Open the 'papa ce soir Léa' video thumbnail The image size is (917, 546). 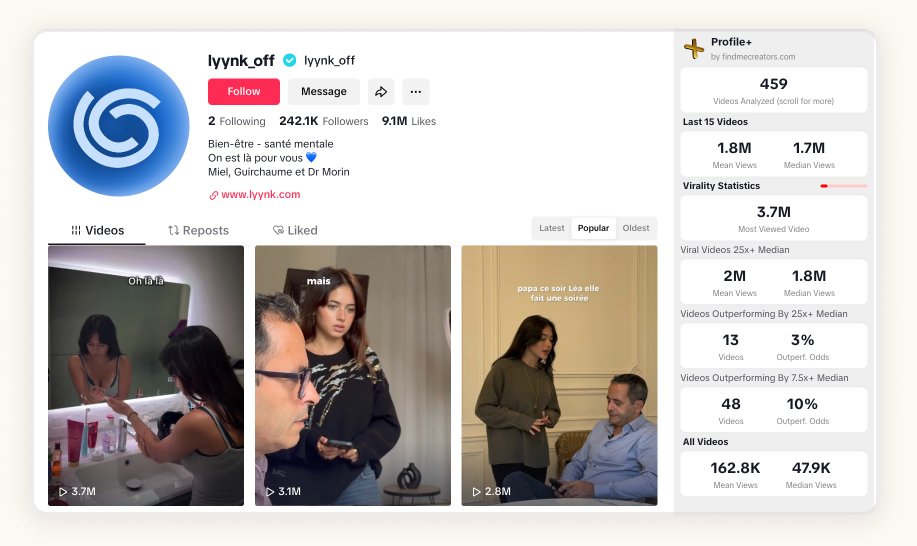559,375
